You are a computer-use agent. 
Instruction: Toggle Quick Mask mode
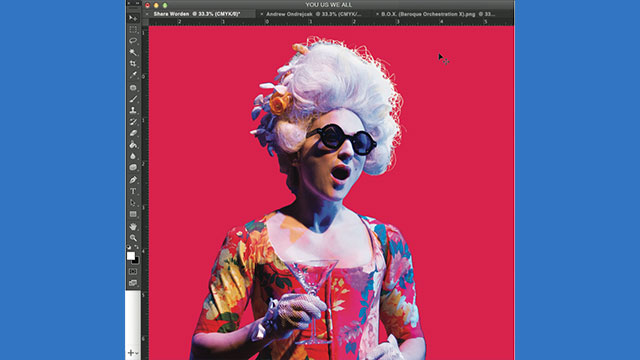tap(133, 271)
